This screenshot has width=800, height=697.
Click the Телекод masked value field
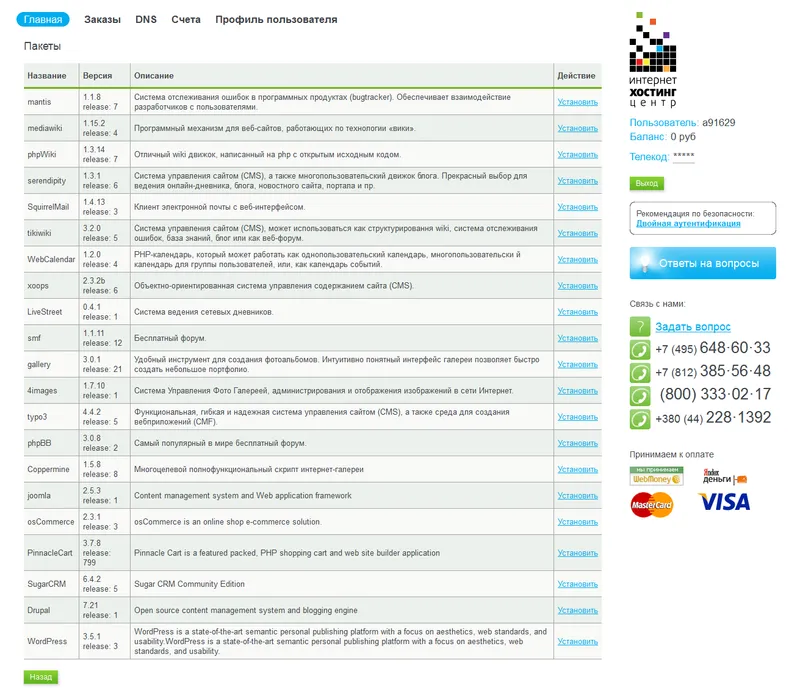684,156
